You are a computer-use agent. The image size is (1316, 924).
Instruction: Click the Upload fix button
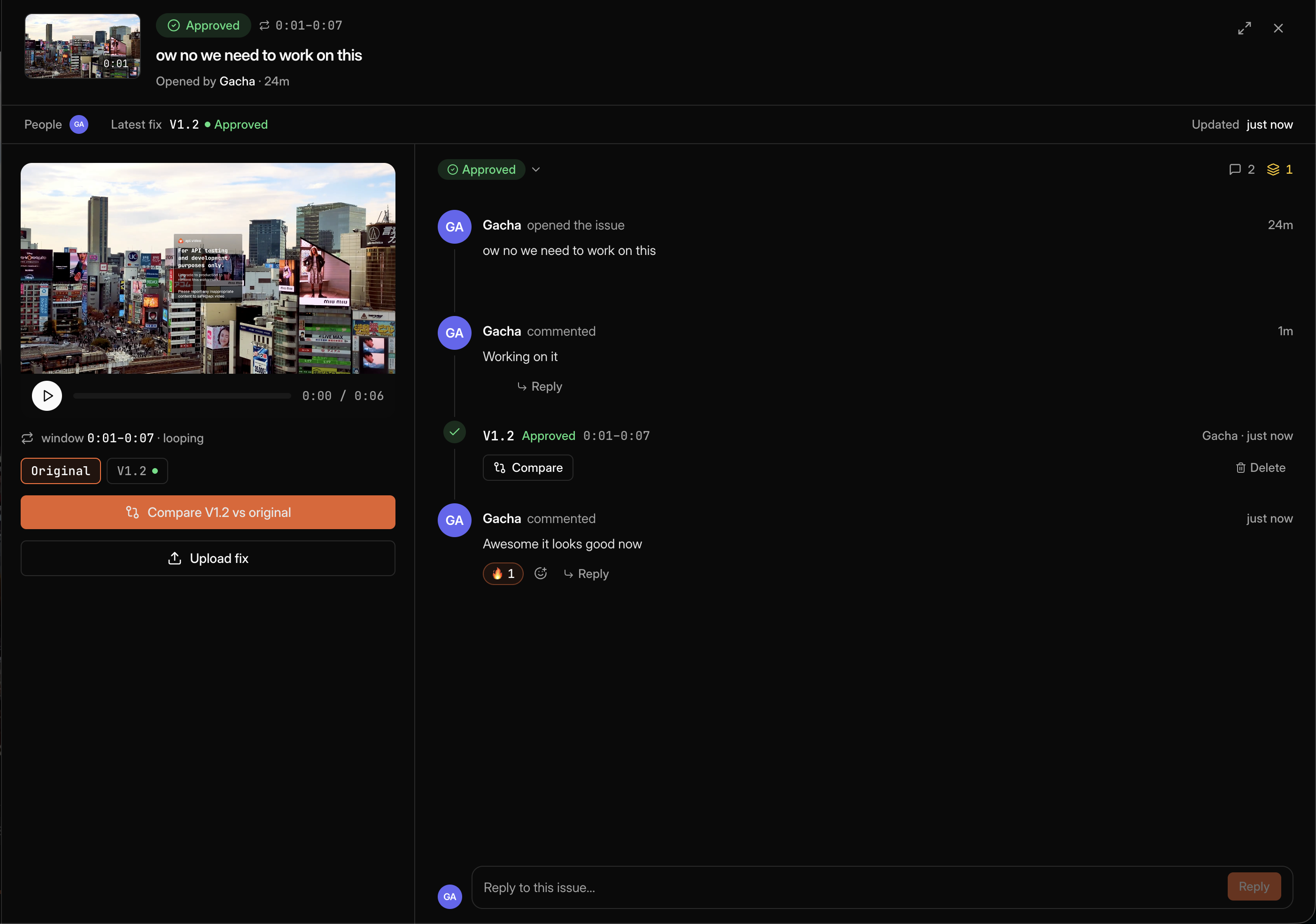(x=208, y=559)
